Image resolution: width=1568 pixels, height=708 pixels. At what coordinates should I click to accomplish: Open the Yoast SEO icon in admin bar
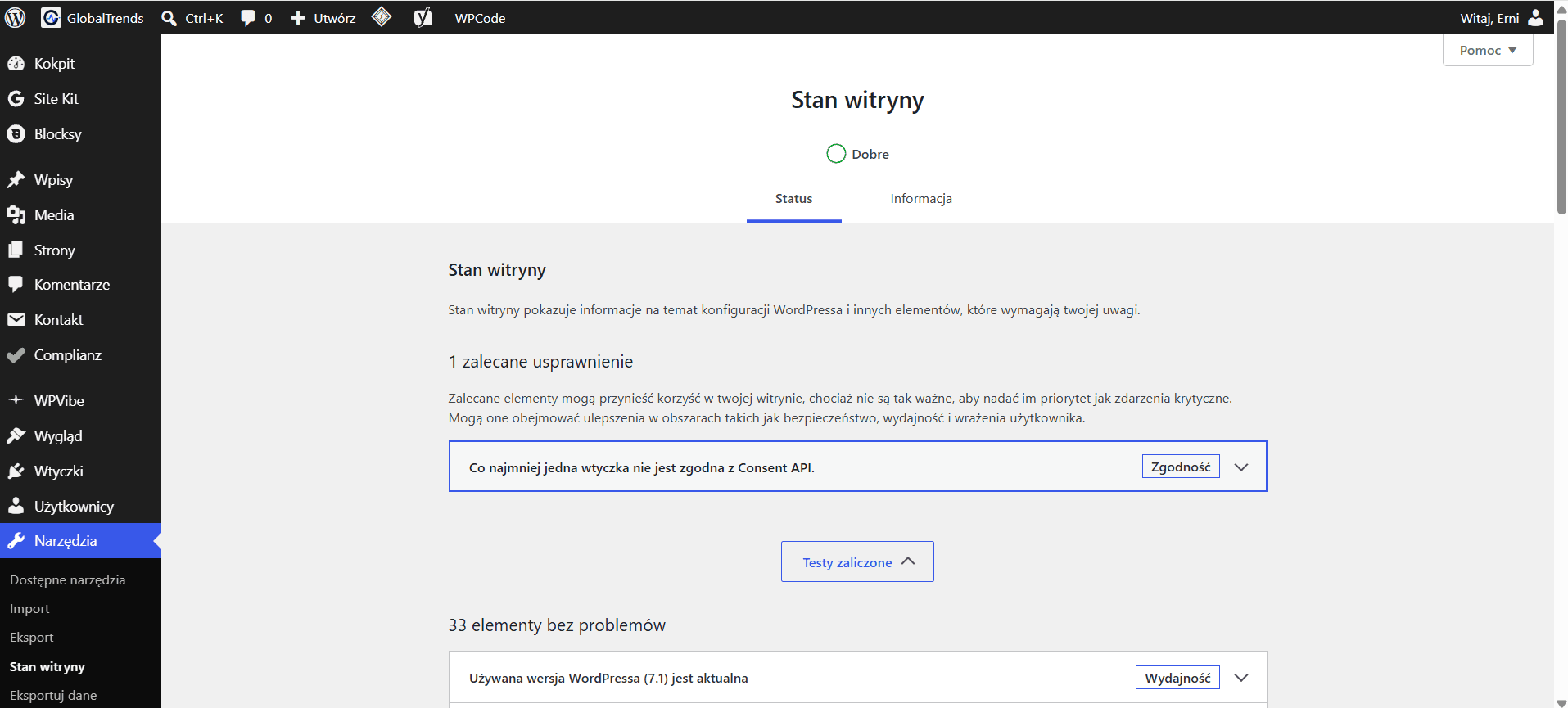(423, 17)
